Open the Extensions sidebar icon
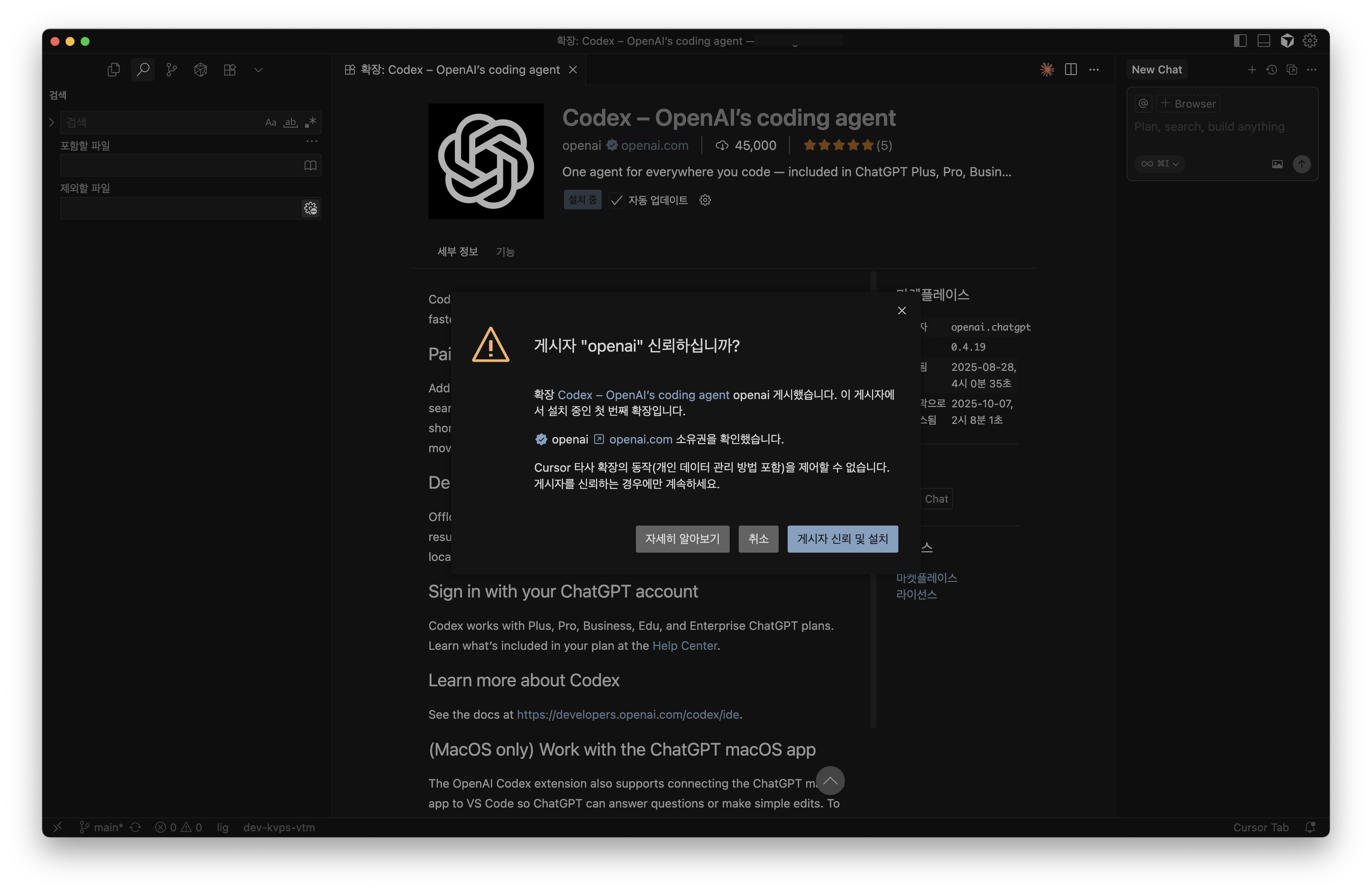The height and width of the screenshot is (893, 1372). 229,70
